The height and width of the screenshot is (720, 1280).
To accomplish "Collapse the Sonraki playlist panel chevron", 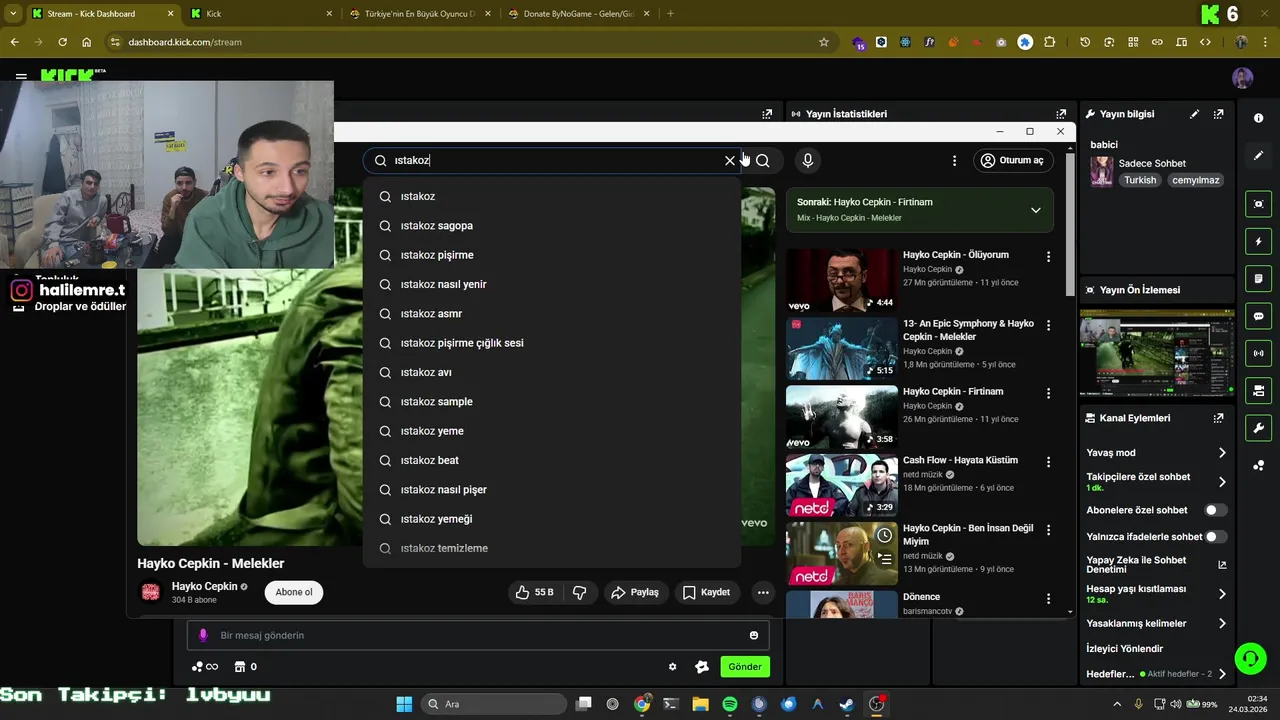I will (1035, 210).
